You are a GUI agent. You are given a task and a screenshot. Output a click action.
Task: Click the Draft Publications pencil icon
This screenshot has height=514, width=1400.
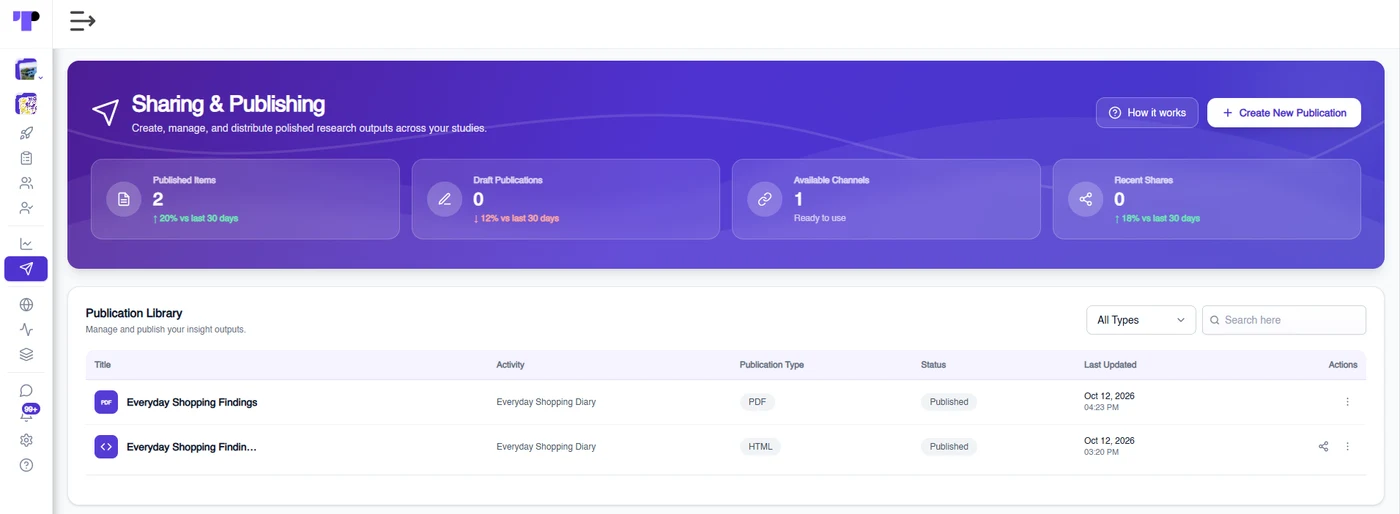[x=445, y=199]
